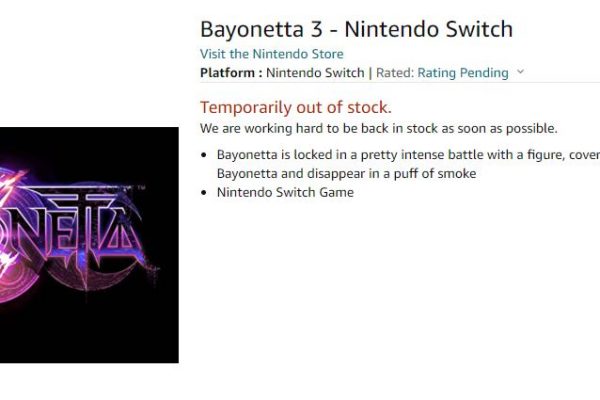
Task: Click the Bayonetta 3 - Nintendo Switch title
Action: pyautogui.click(x=356, y=29)
